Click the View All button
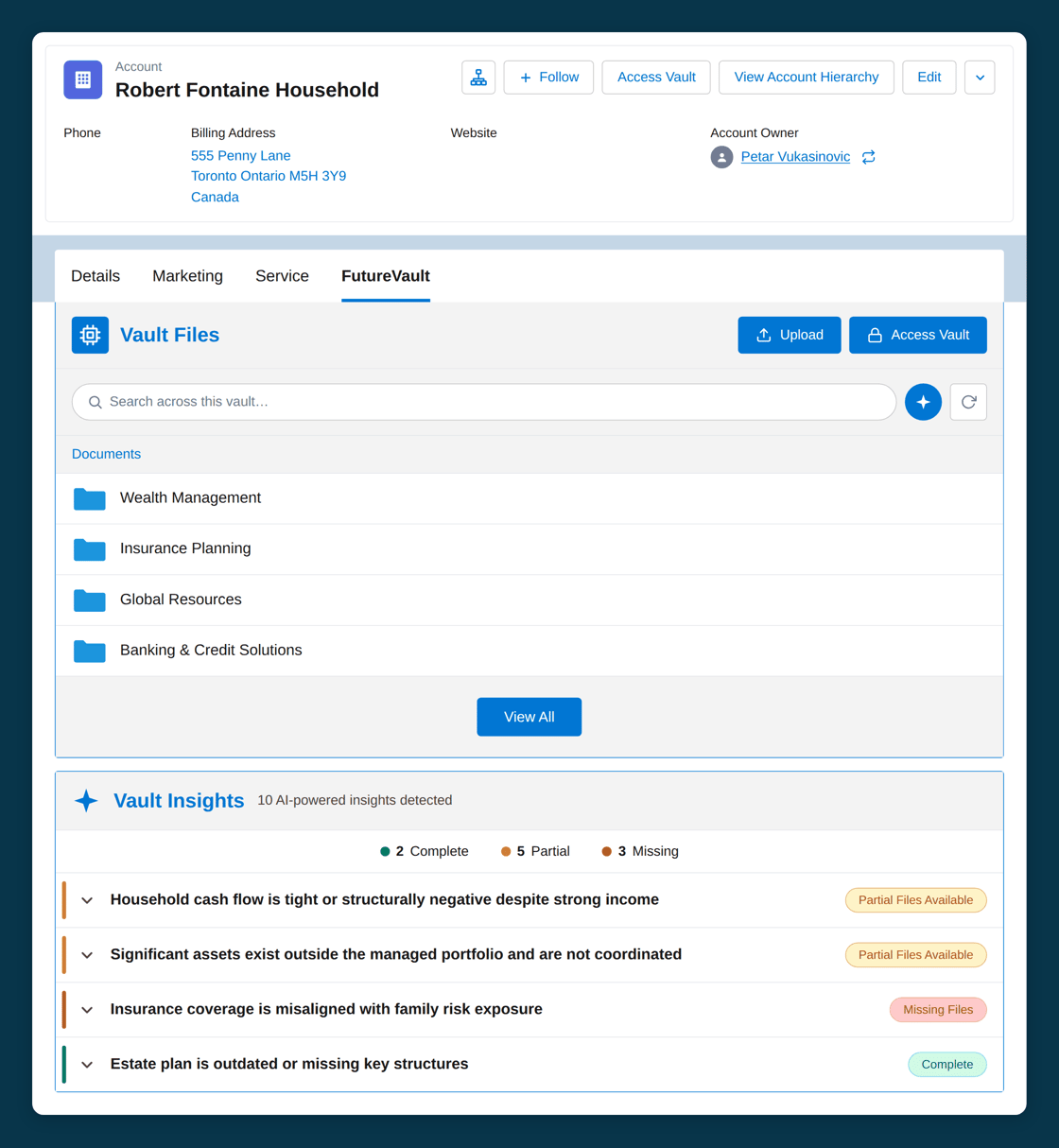The height and width of the screenshot is (1148, 1059). pos(529,717)
